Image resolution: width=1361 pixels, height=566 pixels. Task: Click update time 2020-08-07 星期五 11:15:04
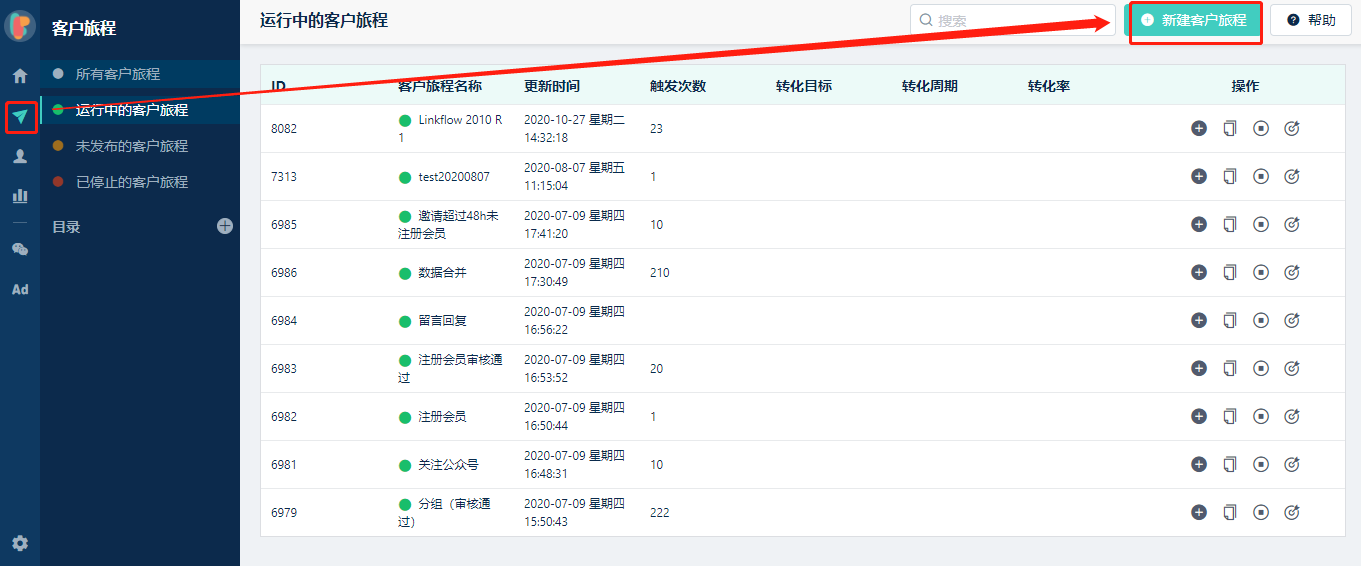click(x=575, y=177)
